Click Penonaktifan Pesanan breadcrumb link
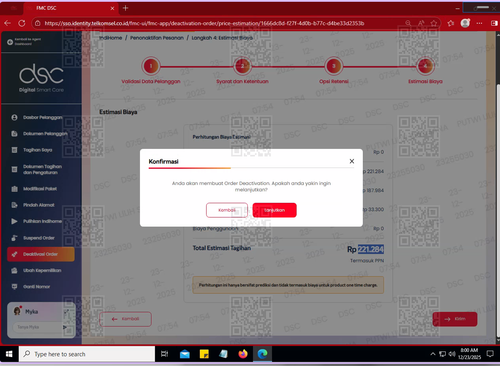 tap(157, 38)
